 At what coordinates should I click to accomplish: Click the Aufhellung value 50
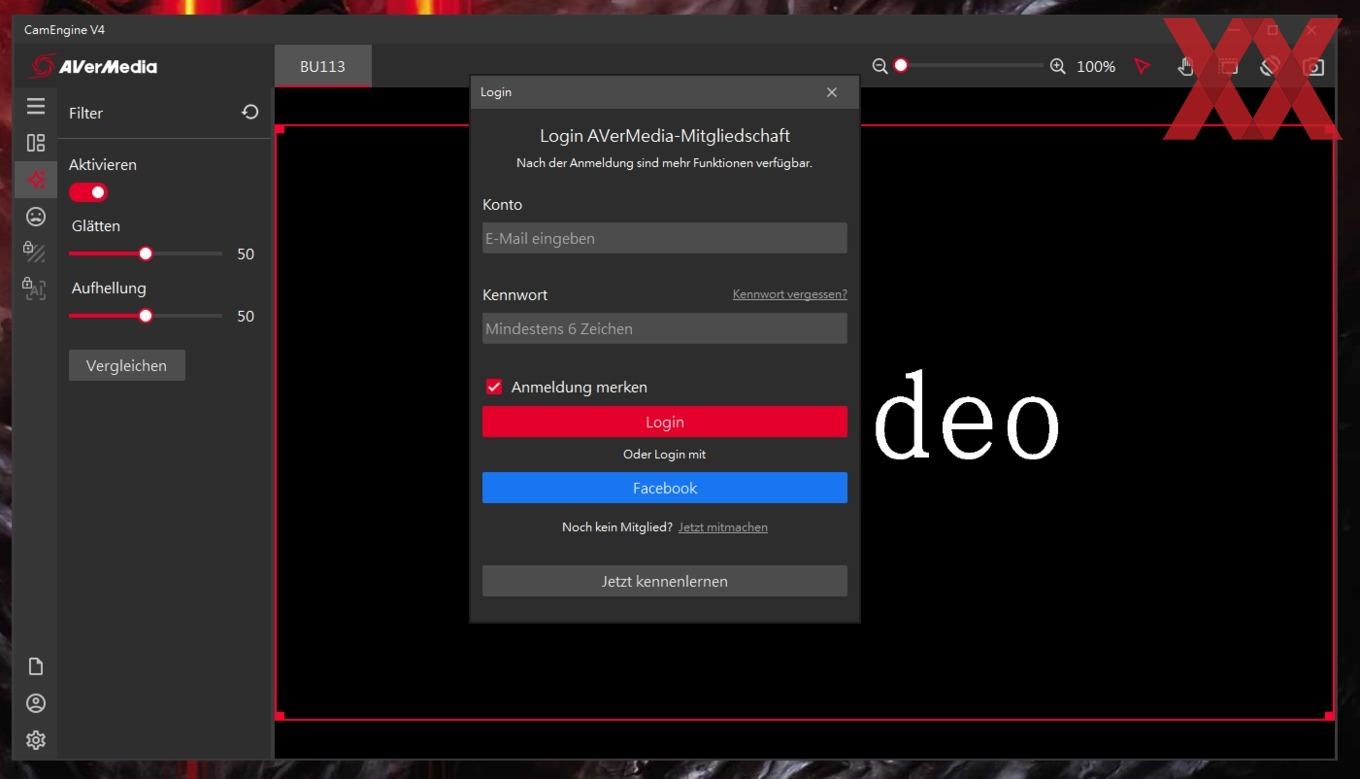[246, 316]
